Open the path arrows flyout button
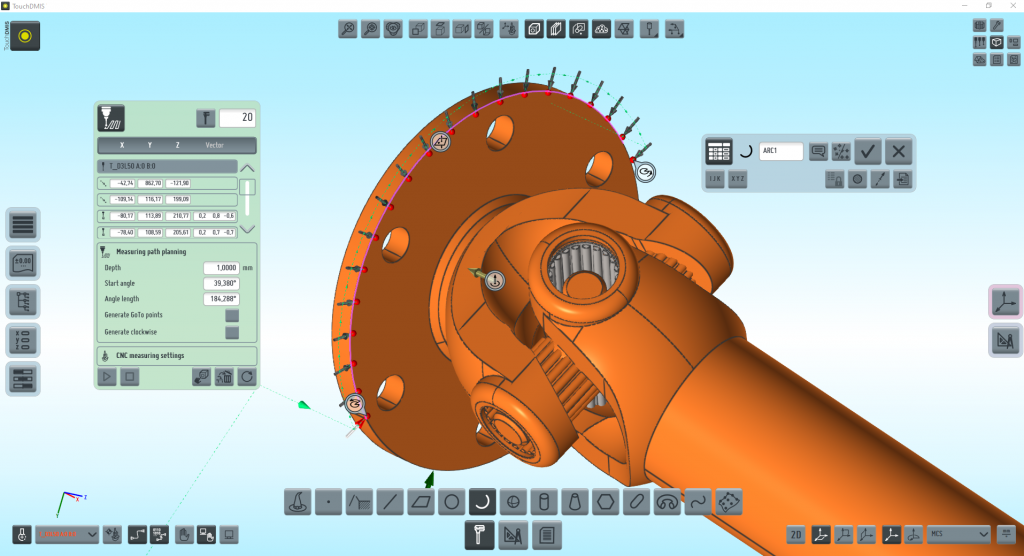 point(674,29)
